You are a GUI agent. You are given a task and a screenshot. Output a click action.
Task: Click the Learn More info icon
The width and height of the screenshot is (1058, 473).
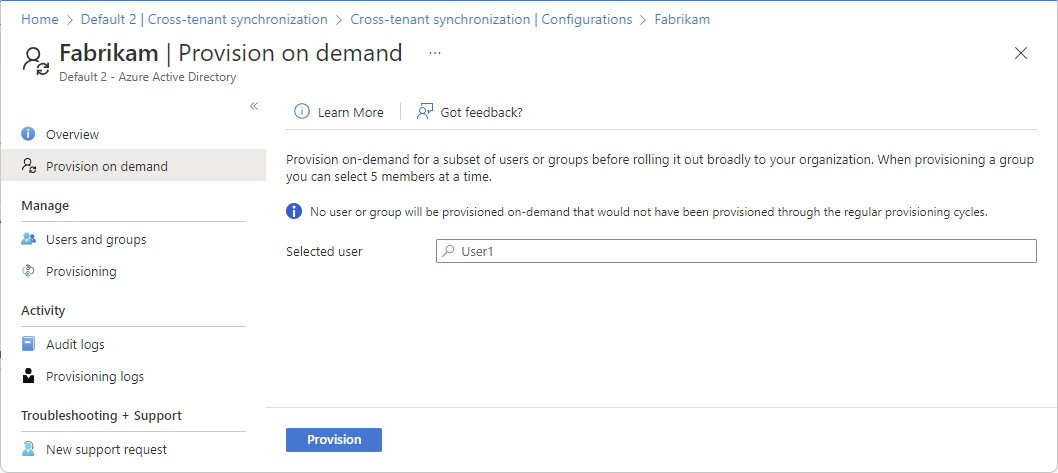pyautogui.click(x=302, y=112)
